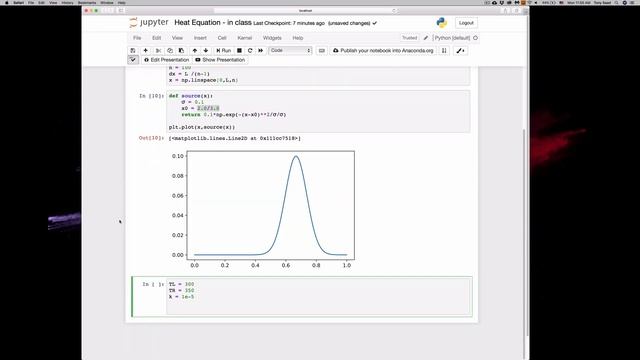Cut selected cells with the scissors icon

158,51
